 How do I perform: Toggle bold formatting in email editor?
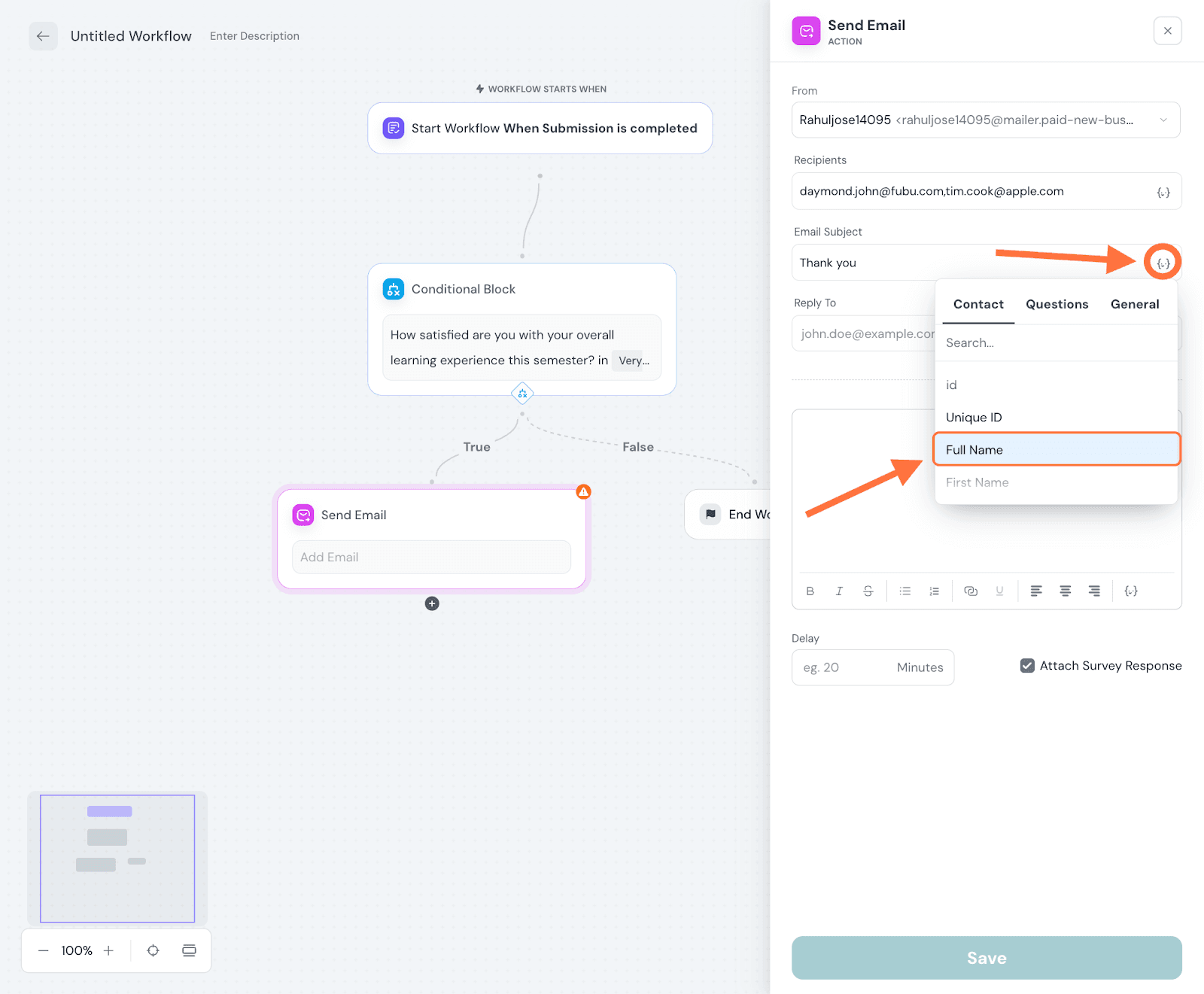(x=810, y=591)
